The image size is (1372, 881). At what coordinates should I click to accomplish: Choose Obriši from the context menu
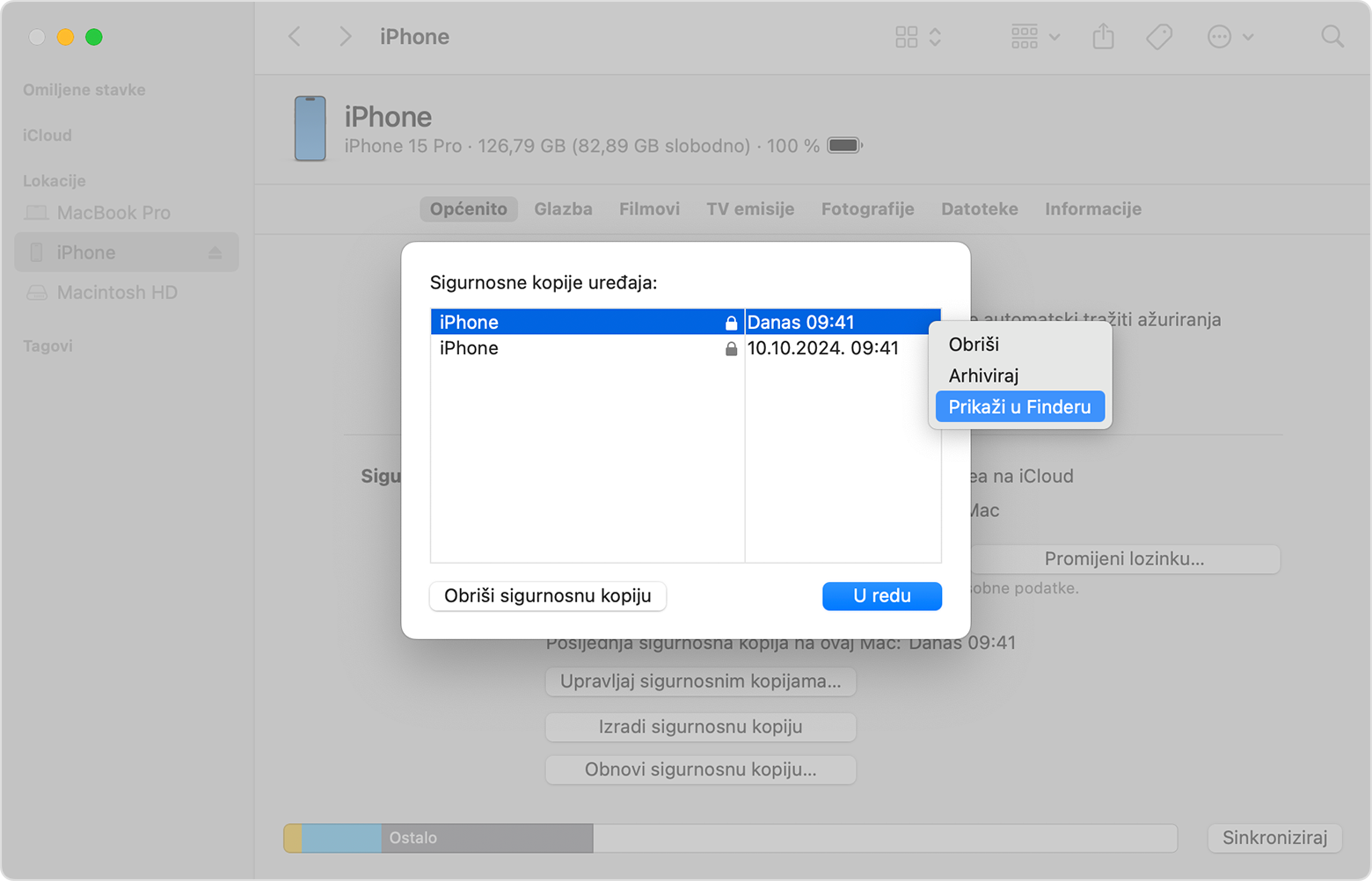click(1020, 345)
